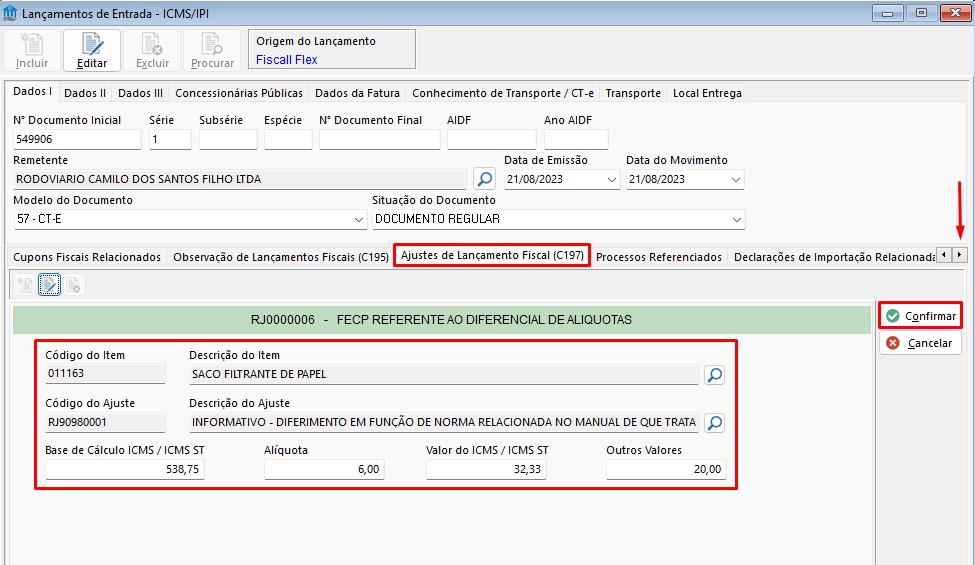Switch to the Transporte tab
The width and height of the screenshot is (975, 565).
tap(633, 93)
